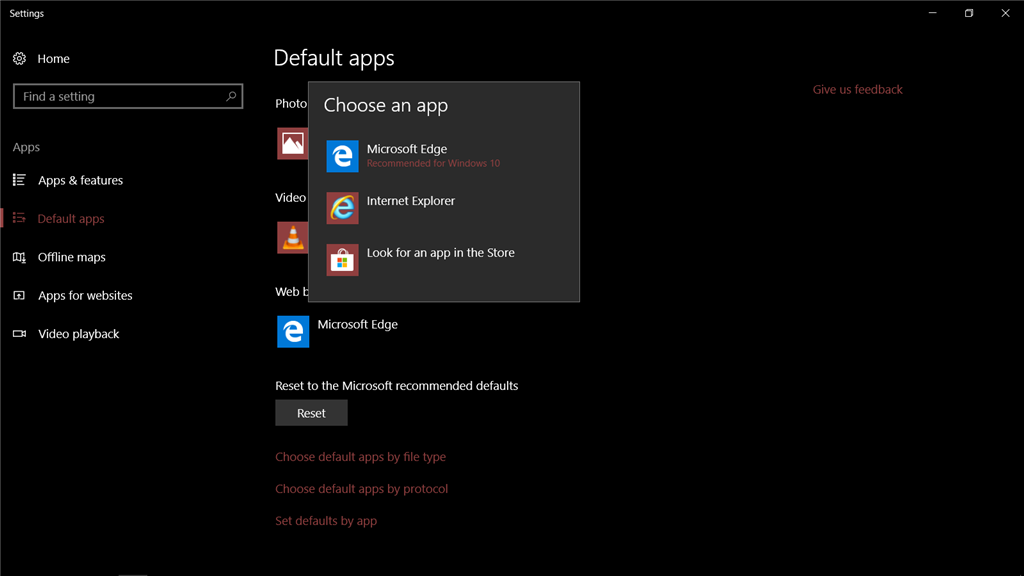Choose Look for an app in the Store
Viewport: 1024px width, 576px height.
(x=444, y=260)
